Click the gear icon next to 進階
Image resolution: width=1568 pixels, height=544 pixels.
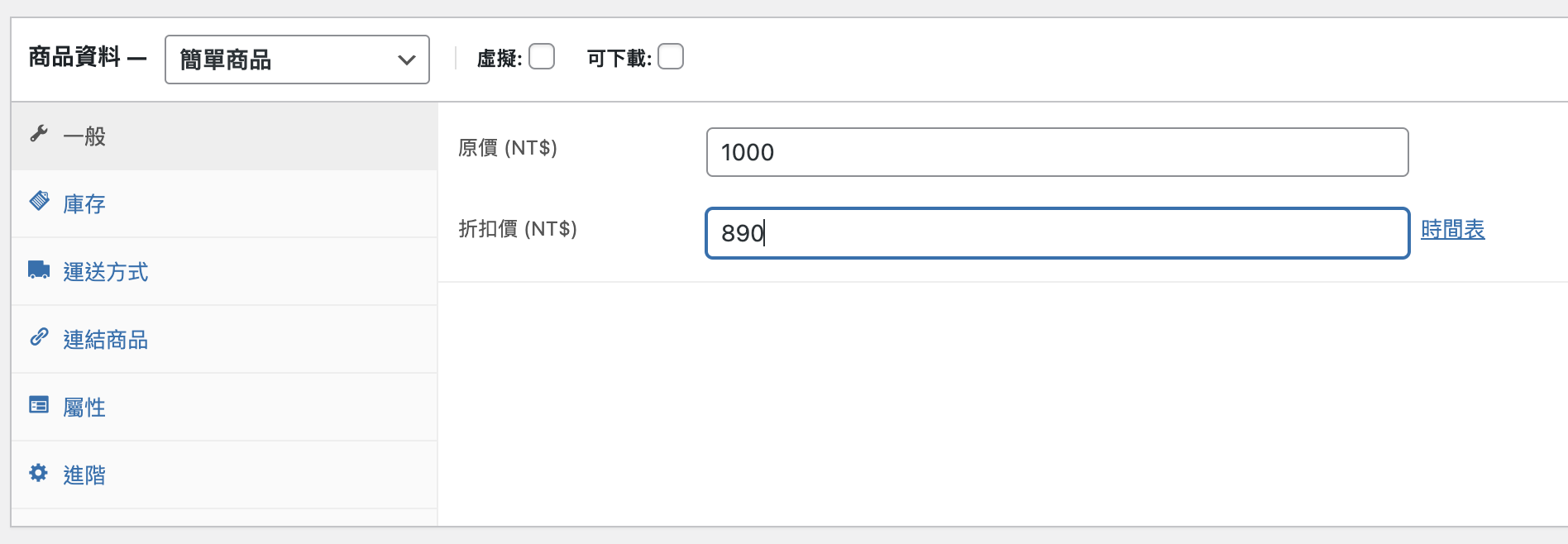pyautogui.click(x=39, y=472)
